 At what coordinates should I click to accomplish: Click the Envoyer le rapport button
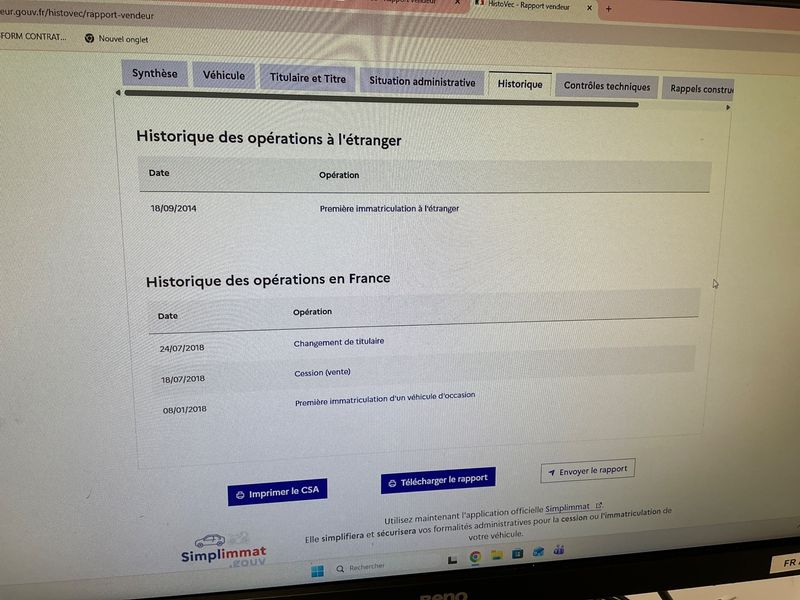[588, 470]
